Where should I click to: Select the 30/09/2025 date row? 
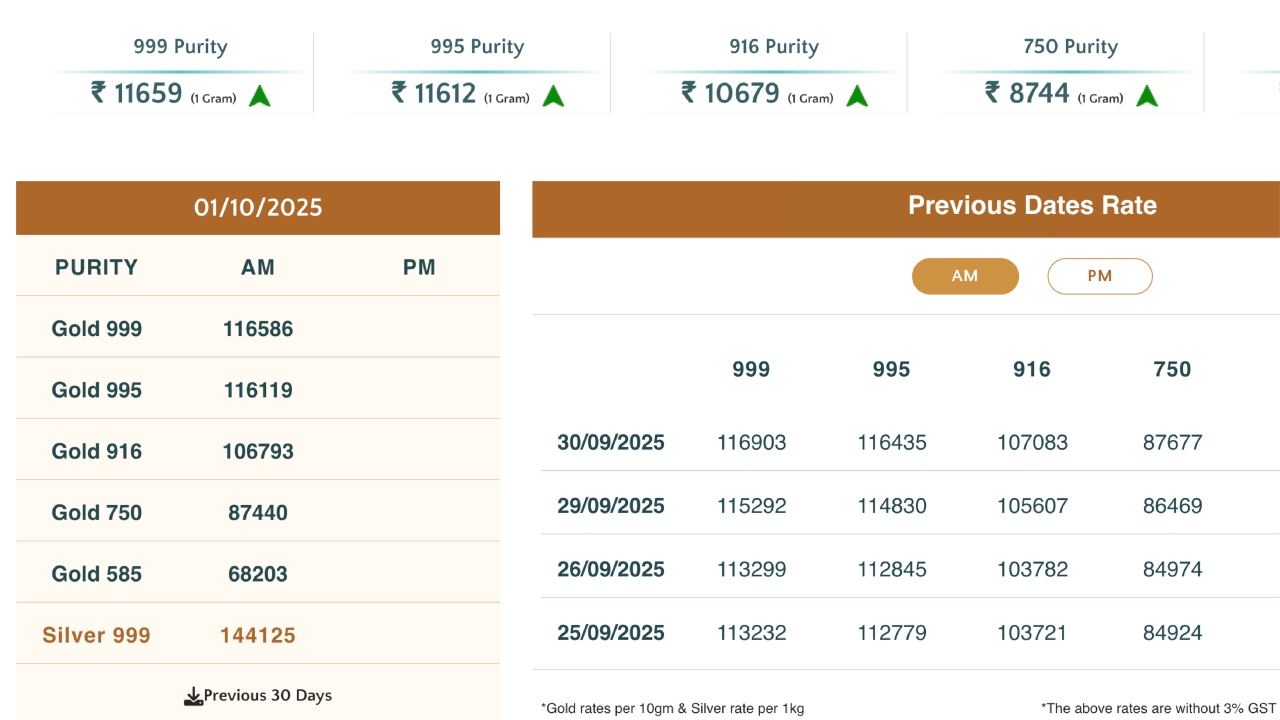(x=610, y=442)
